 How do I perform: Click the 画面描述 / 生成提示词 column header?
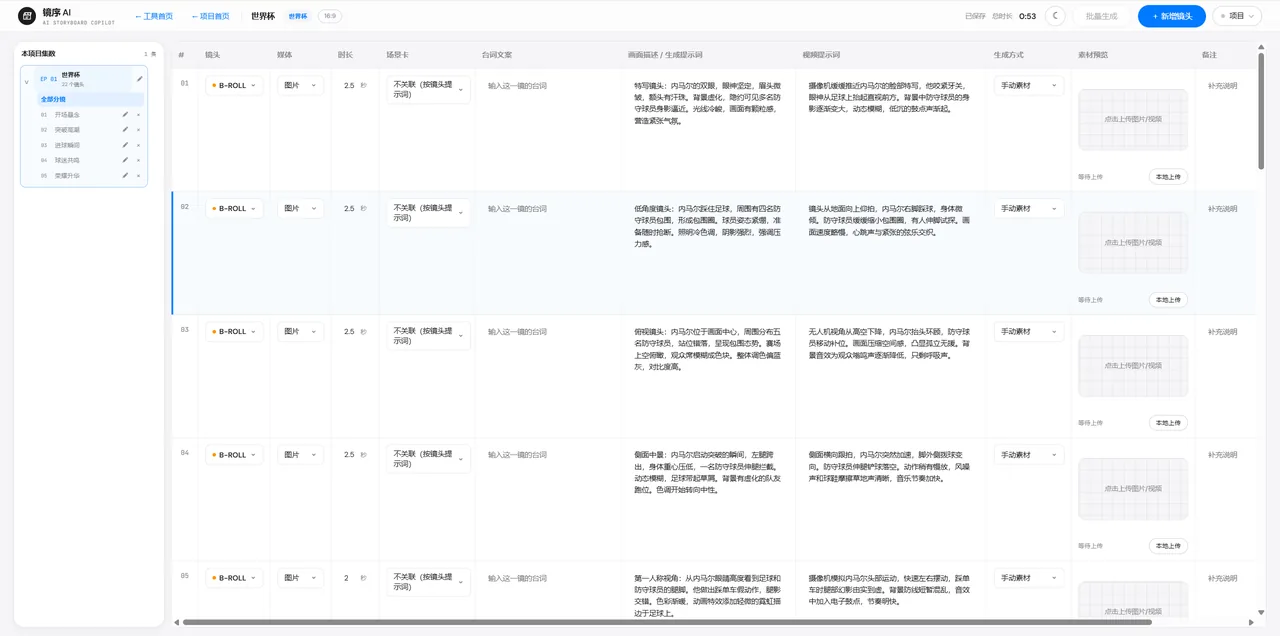665,55
